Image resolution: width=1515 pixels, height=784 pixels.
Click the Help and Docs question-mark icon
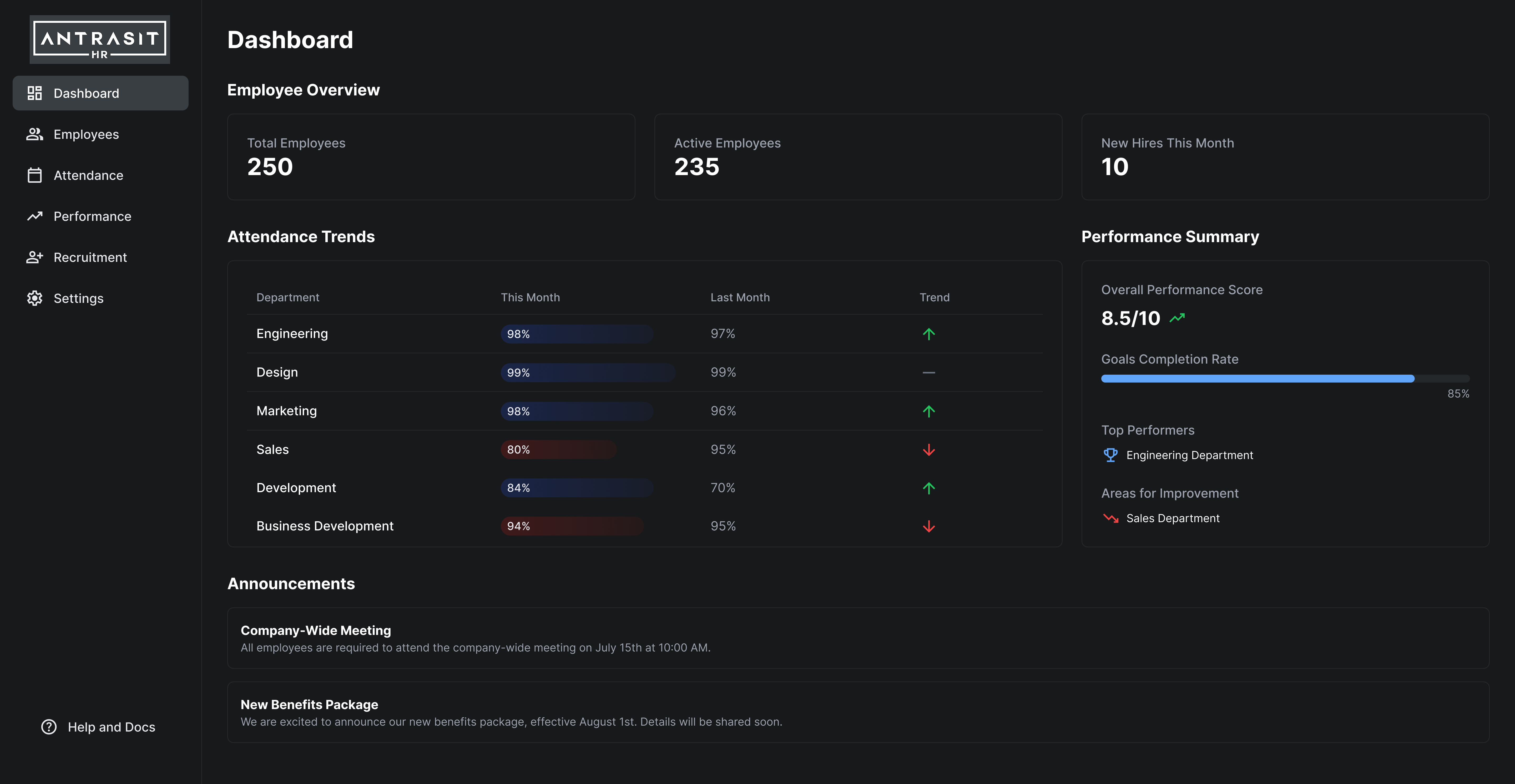pyautogui.click(x=49, y=727)
